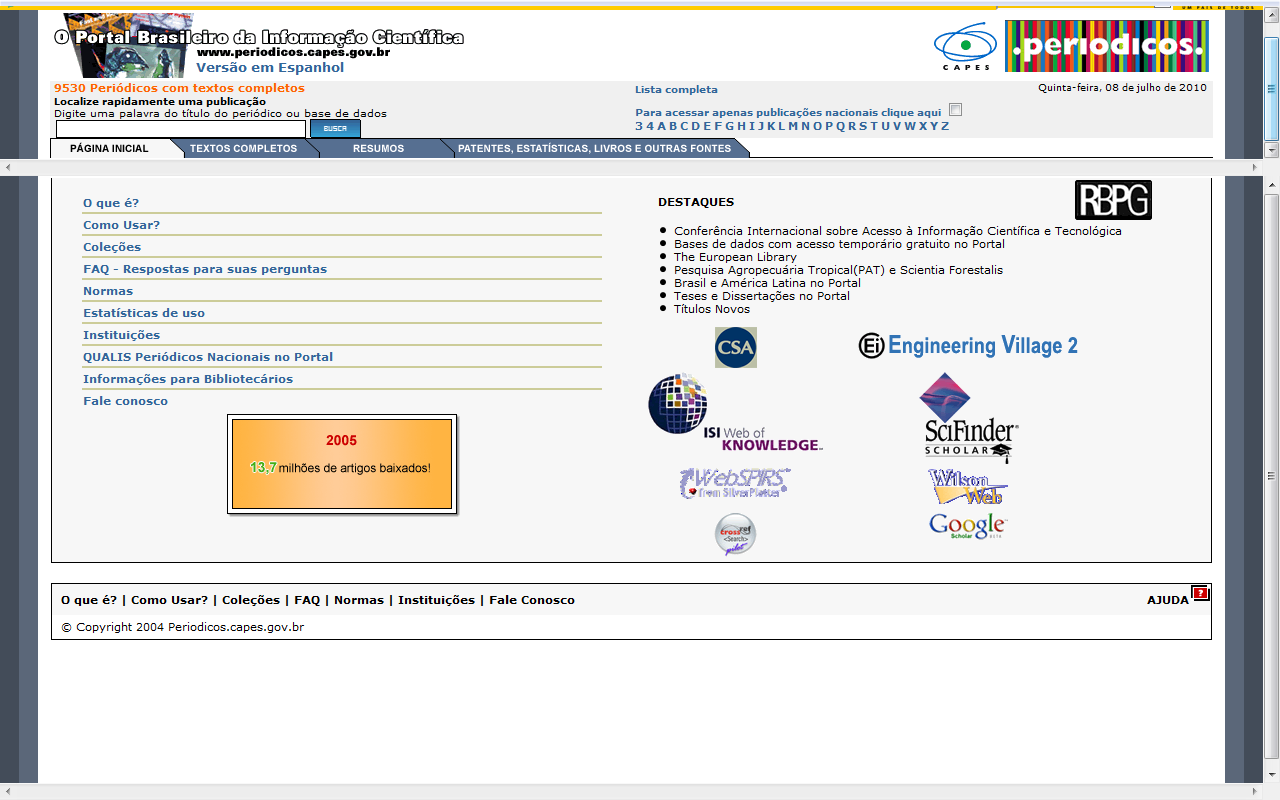Open QUALIS Periódicos Nacionais no Portal
1280x800 pixels.
(208, 357)
